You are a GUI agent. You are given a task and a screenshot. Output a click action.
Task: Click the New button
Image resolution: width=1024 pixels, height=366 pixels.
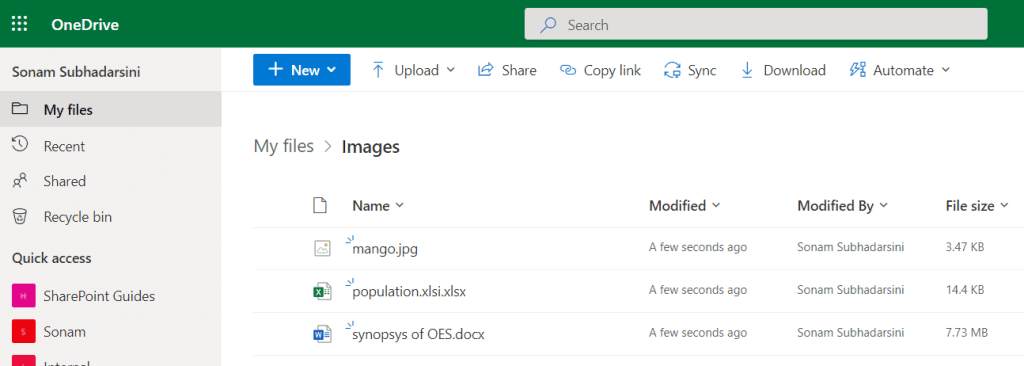click(x=301, y=70)
